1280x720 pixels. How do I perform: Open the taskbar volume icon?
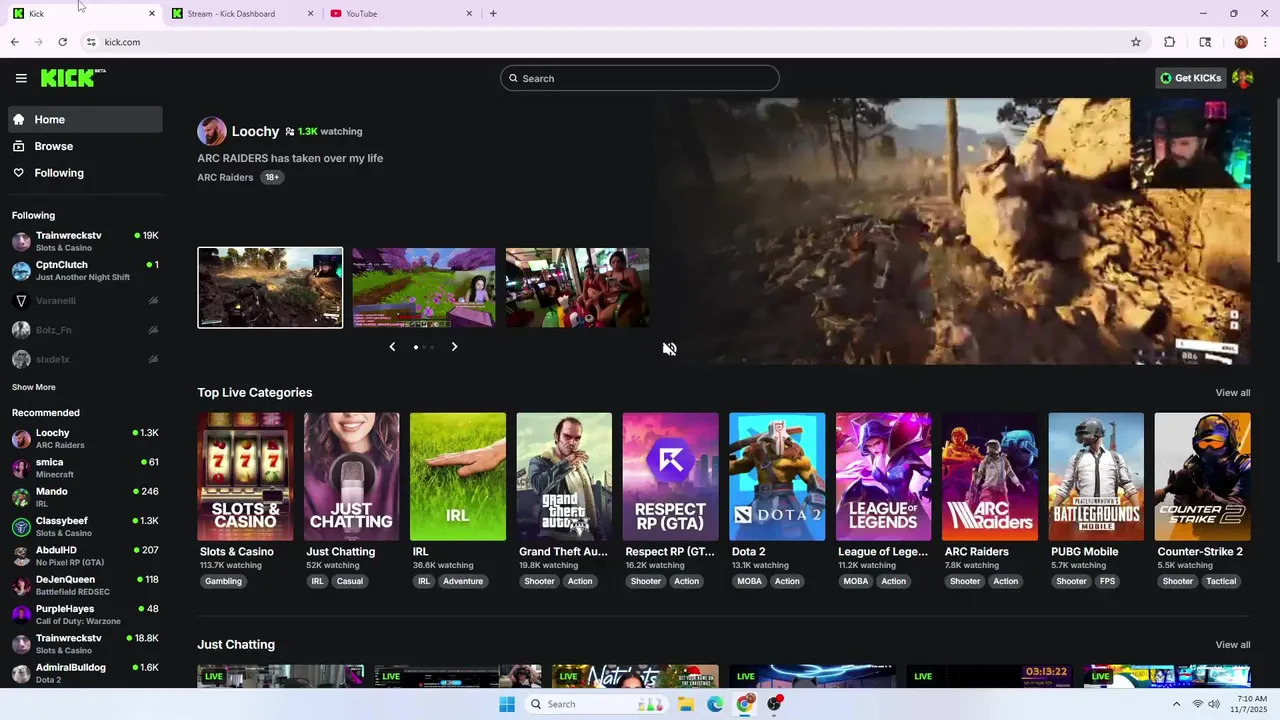[1214, 704]
